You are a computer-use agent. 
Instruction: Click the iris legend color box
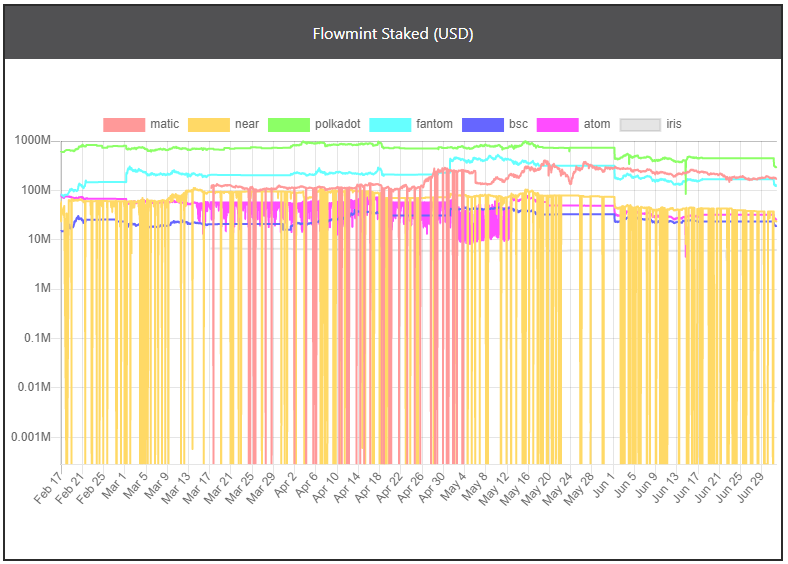tap(640, 125)
